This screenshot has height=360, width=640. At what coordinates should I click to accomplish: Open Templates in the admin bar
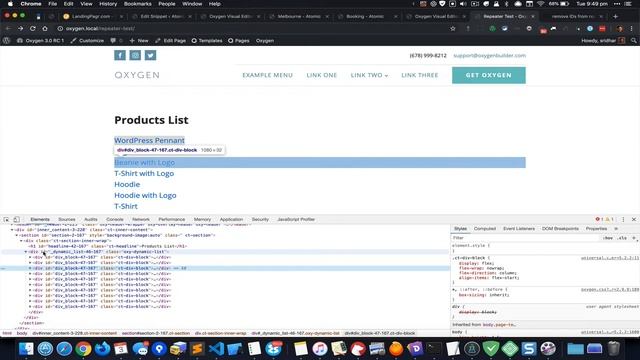(207, 40)
